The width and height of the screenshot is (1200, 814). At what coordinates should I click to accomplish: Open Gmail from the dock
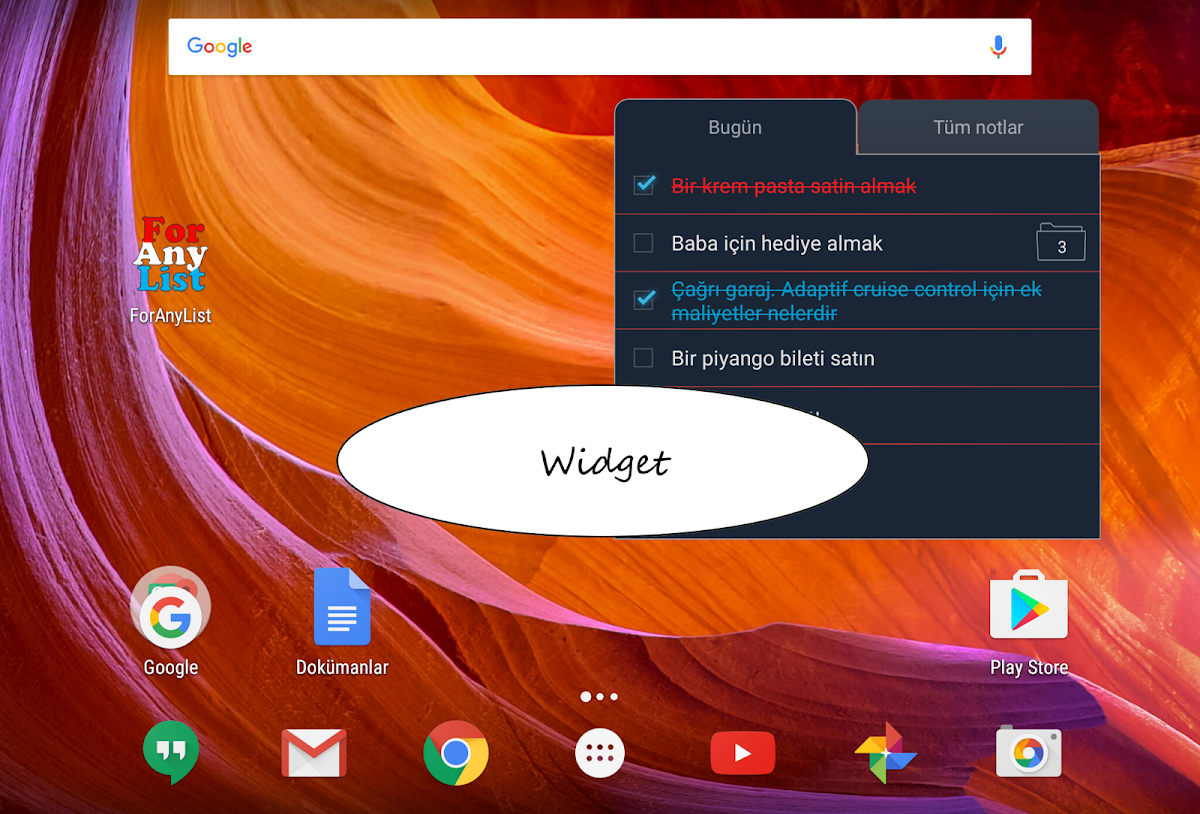coord(314,753)
